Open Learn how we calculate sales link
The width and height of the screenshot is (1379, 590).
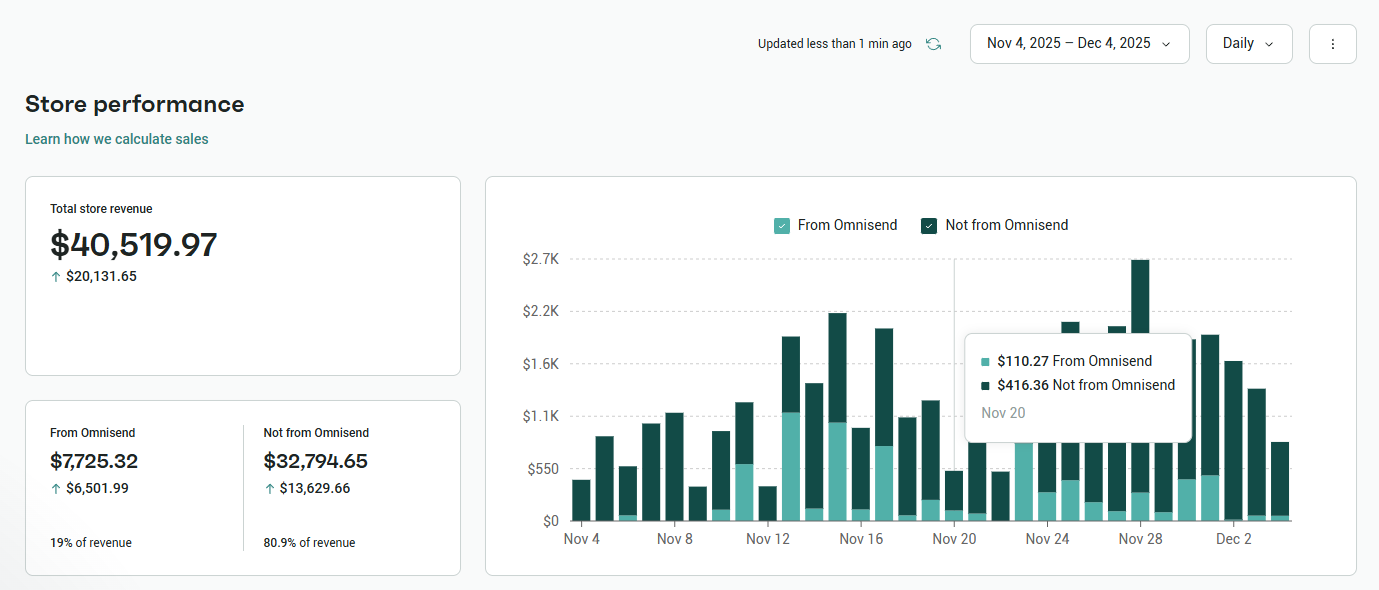117,139
